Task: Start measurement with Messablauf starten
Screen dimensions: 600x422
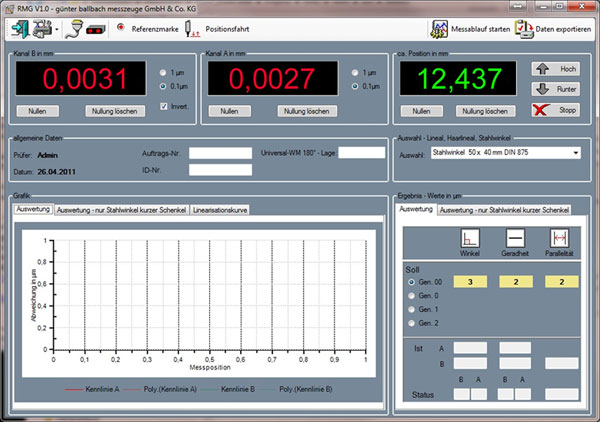Action: pyautogui.click(x=469, y=29)
